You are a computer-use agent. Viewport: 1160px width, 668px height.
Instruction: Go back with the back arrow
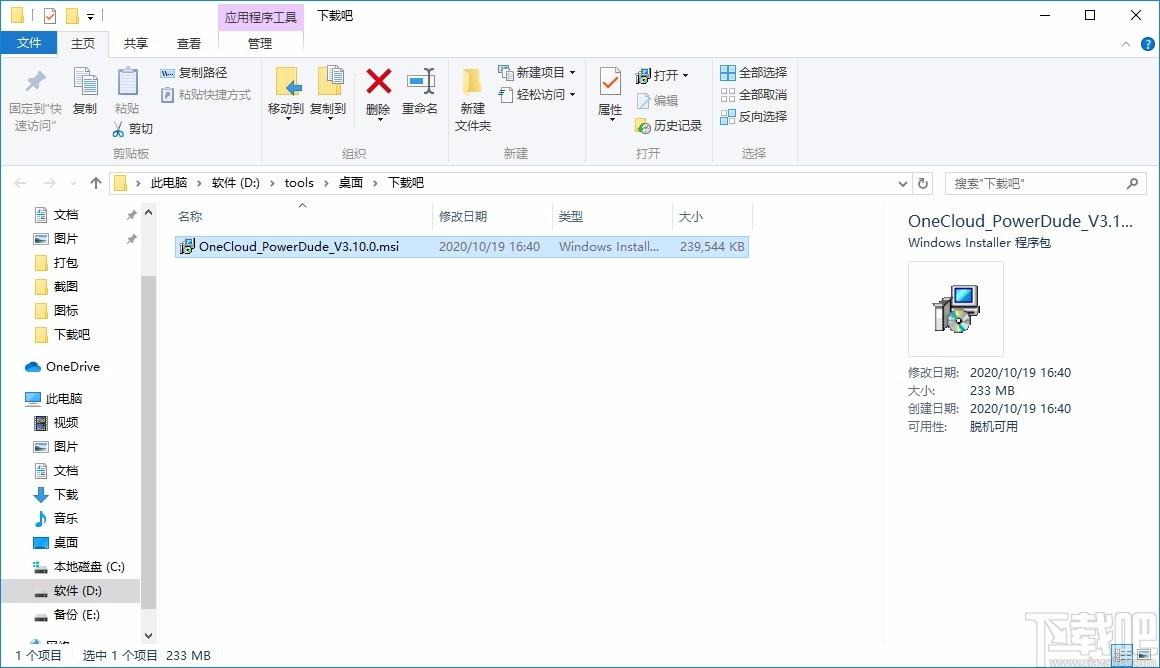[x=21, y=183]
